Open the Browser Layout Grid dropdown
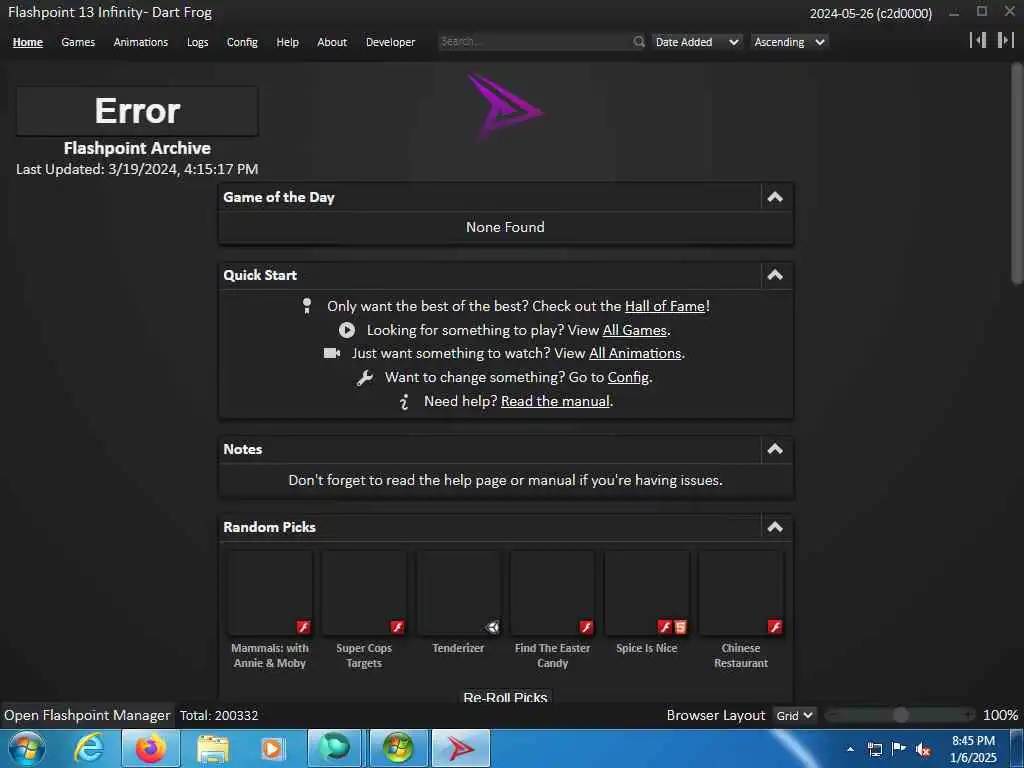Image resolution: width=1024 pixels, height=768 pixels. pyautogui.click(x=794, y=716)
